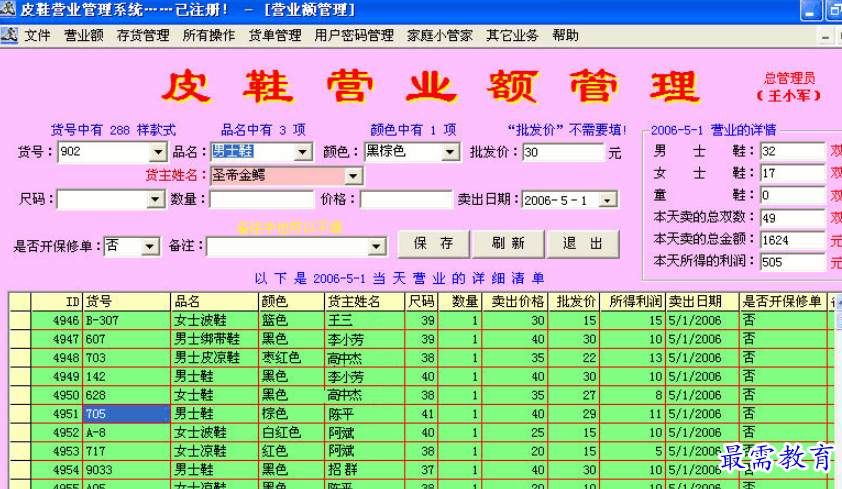Select the highlighted 705 cell in the table
This screenshot has height=489, width=842.
pos(125,413)
